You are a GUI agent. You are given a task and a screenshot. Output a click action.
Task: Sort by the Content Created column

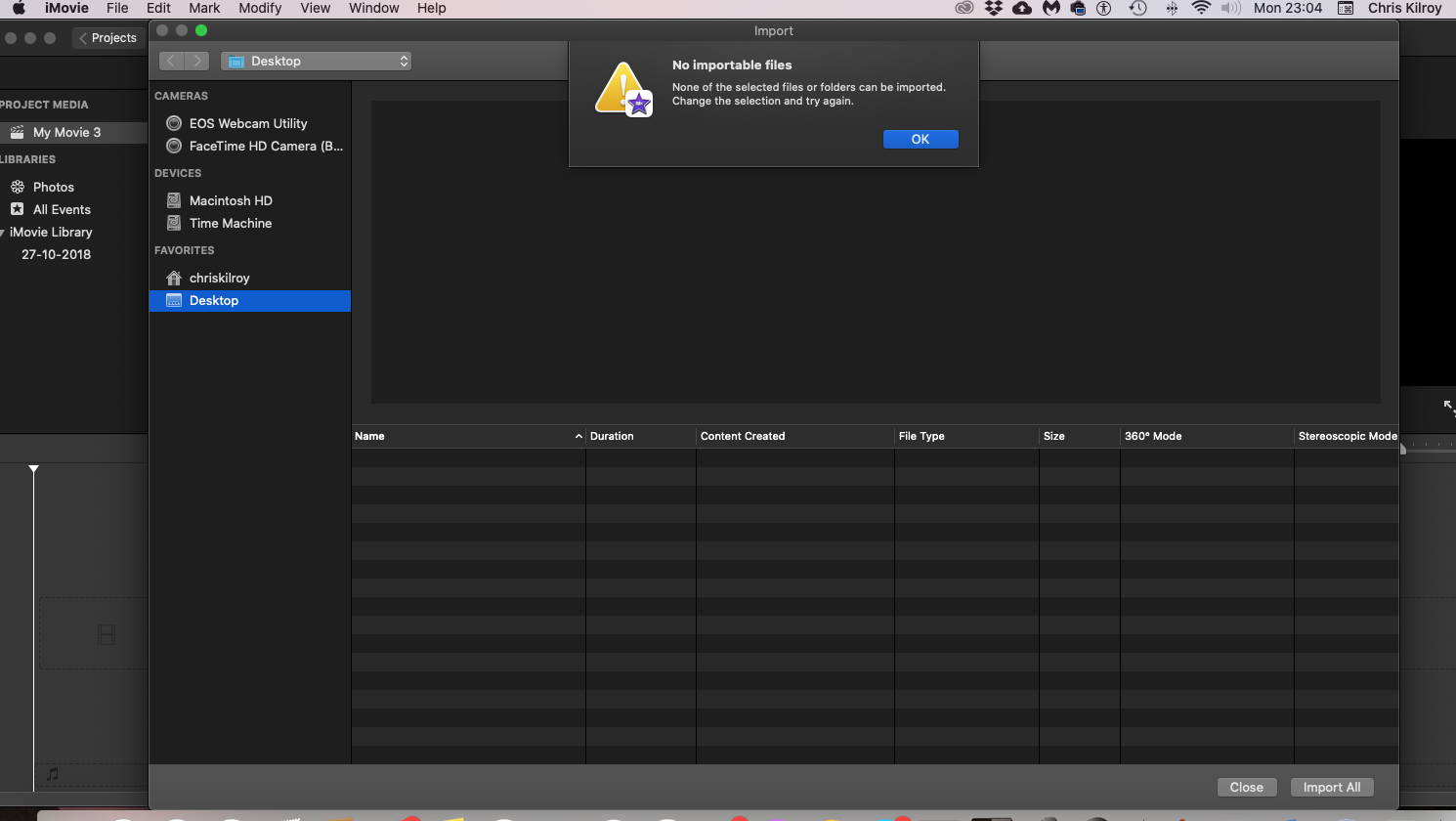tap(795, 436)
